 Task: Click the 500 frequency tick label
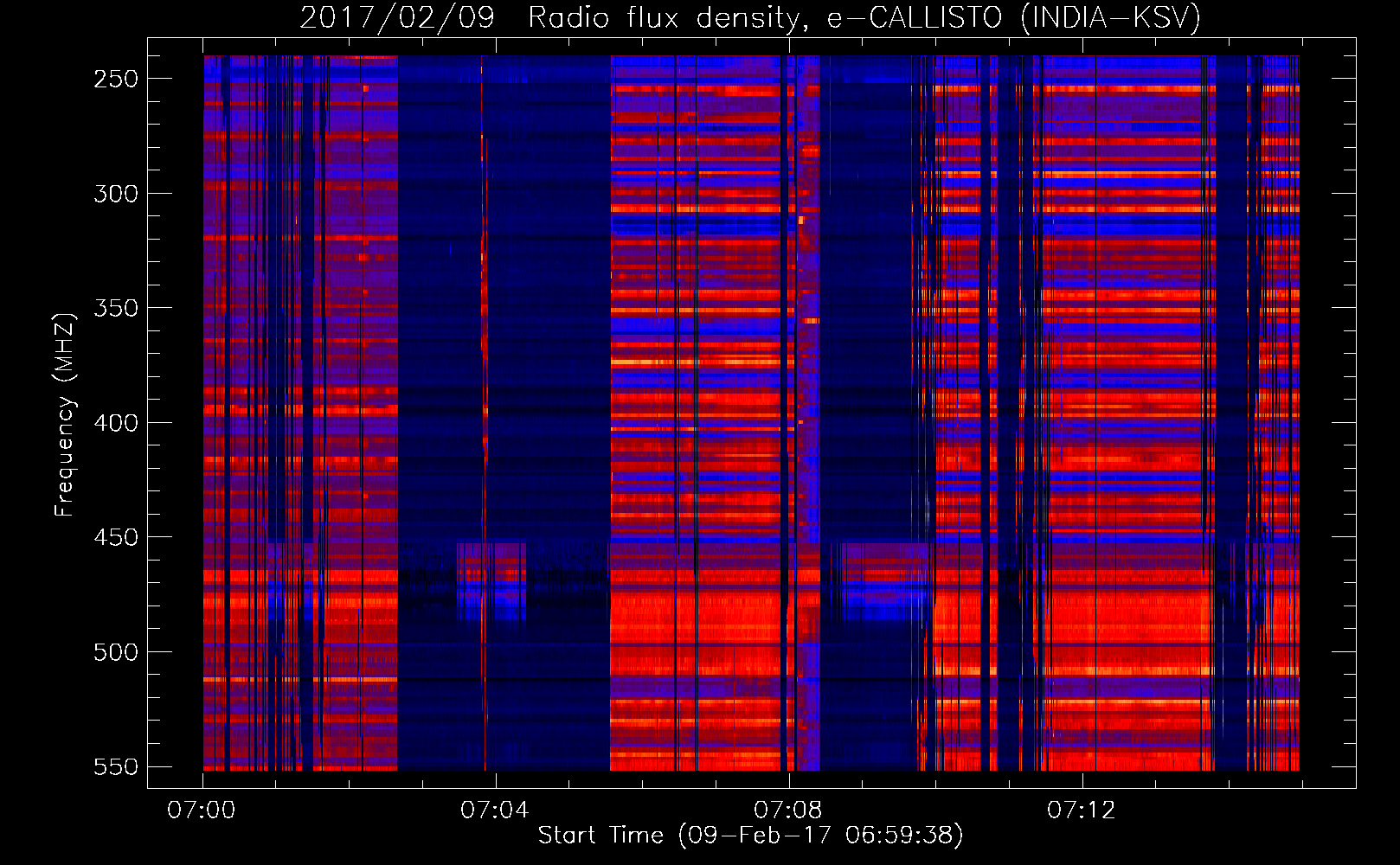point(116,652)
